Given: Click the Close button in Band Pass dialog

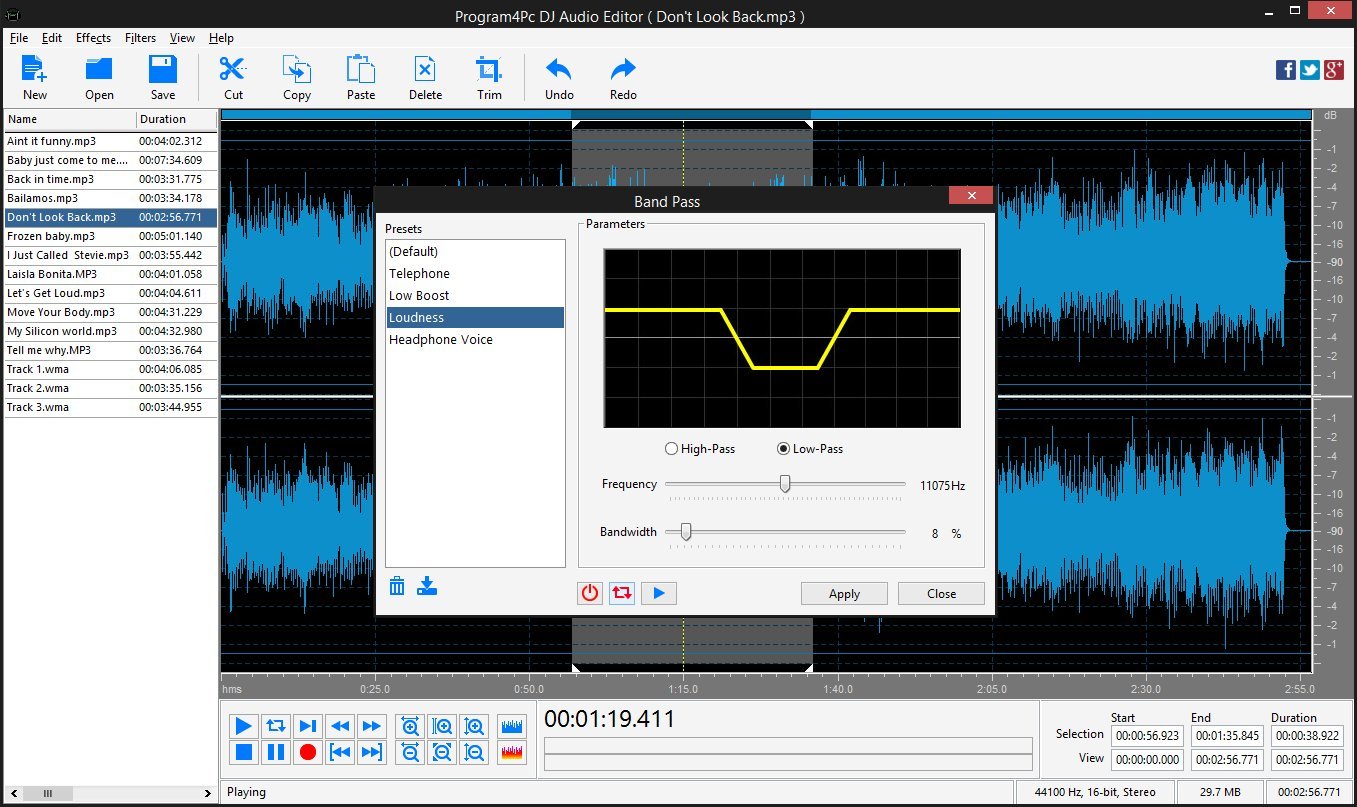Looking at the screenshot, I should pos(941,593).
